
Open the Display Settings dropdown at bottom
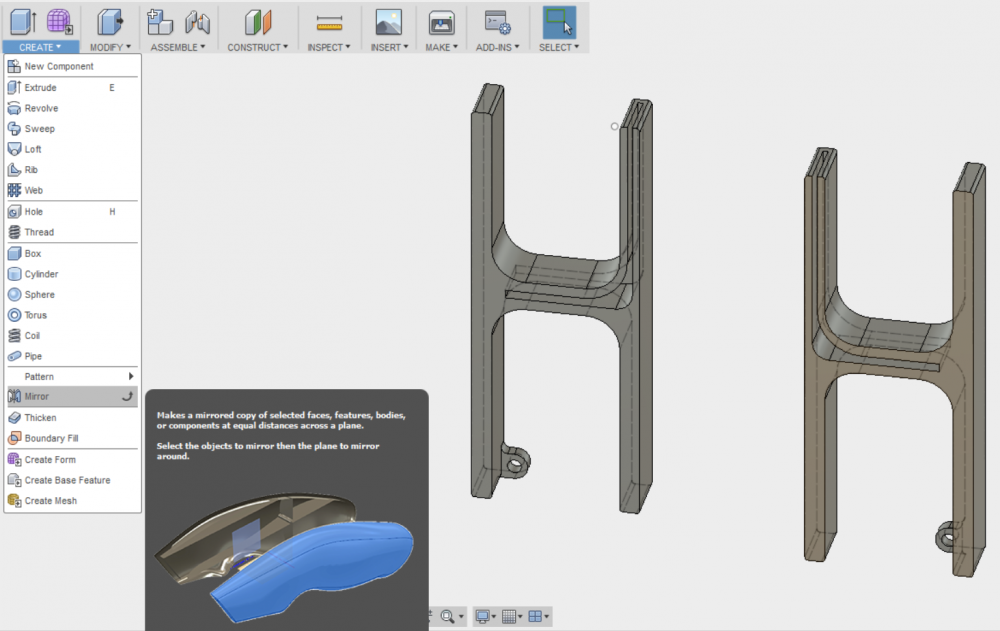[x=485, y=616]
